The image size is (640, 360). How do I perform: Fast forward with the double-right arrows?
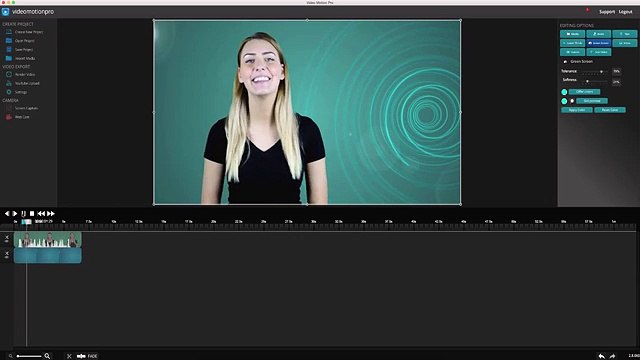click(x=51, y=213)
